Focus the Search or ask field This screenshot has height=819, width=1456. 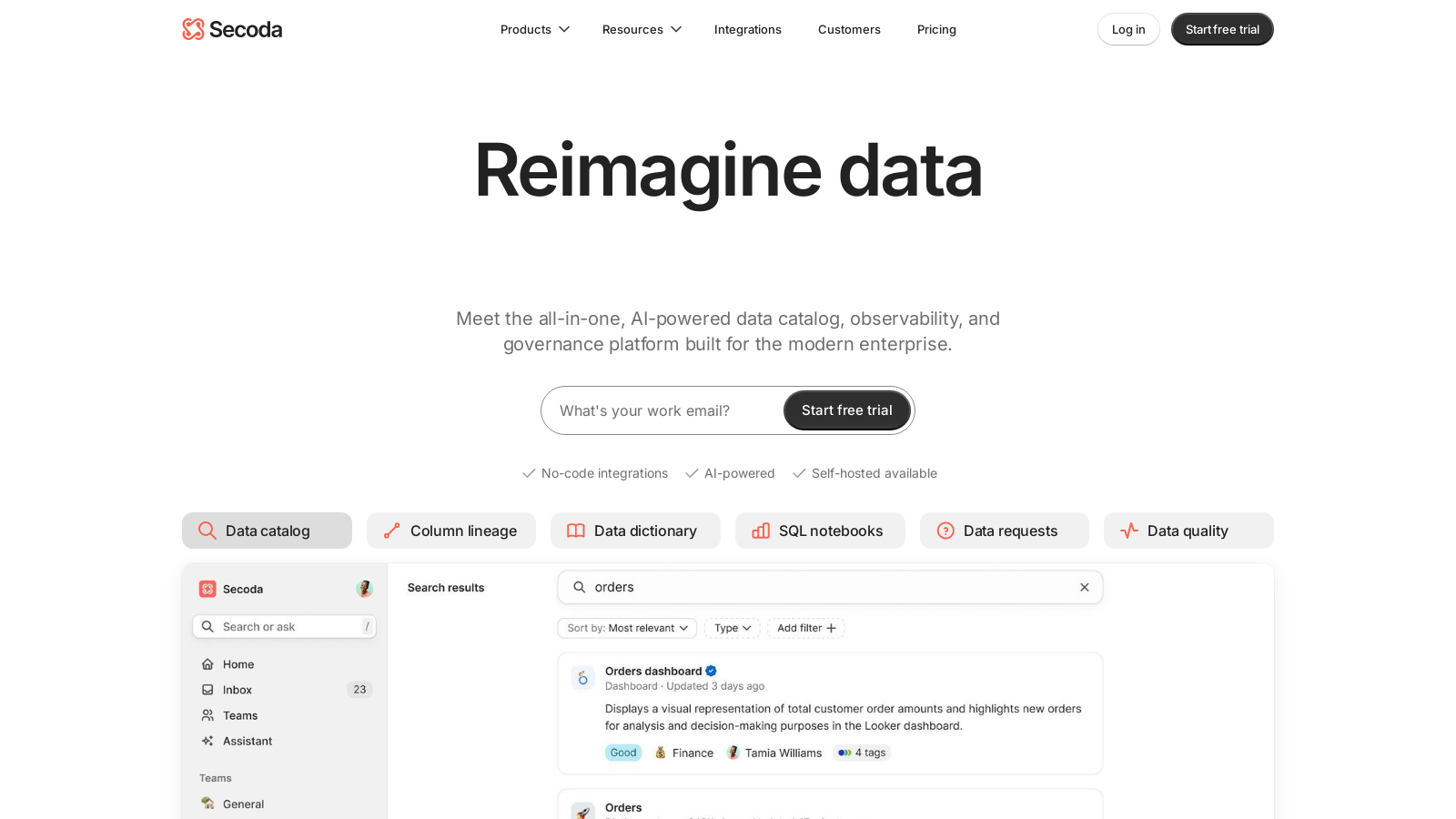[x=284, y=626]
